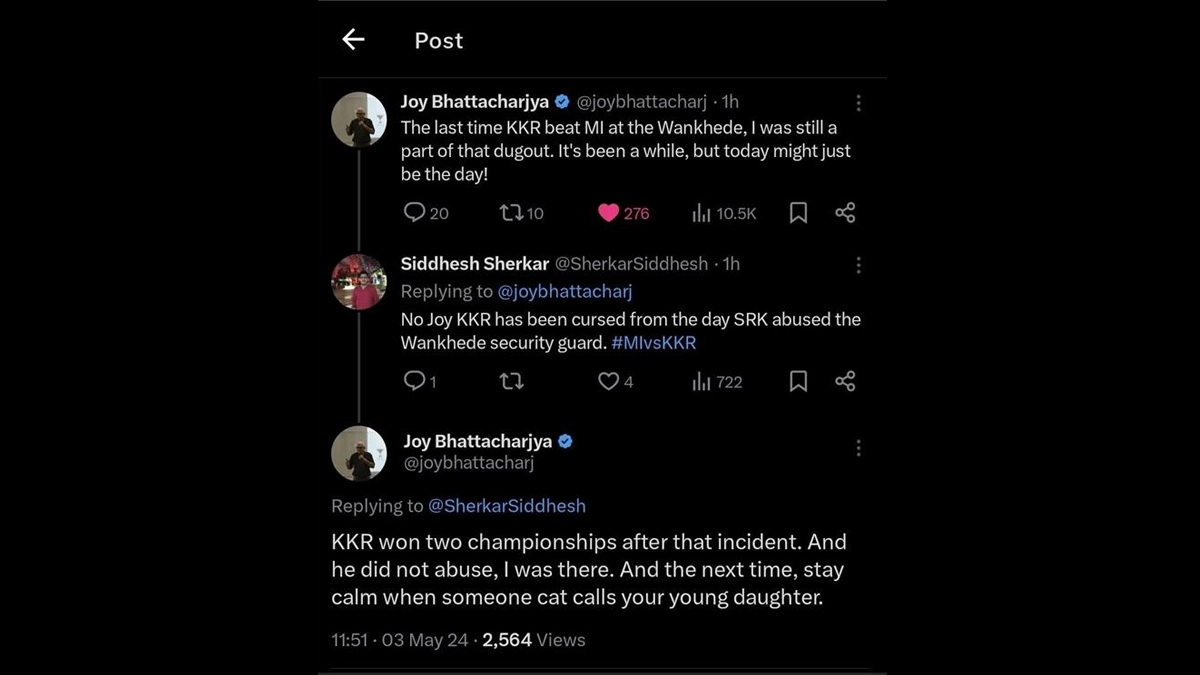This screenshot has width=1200, height=675.
Task: Open more options on Joy's final reply
Action: click(858, 448)
